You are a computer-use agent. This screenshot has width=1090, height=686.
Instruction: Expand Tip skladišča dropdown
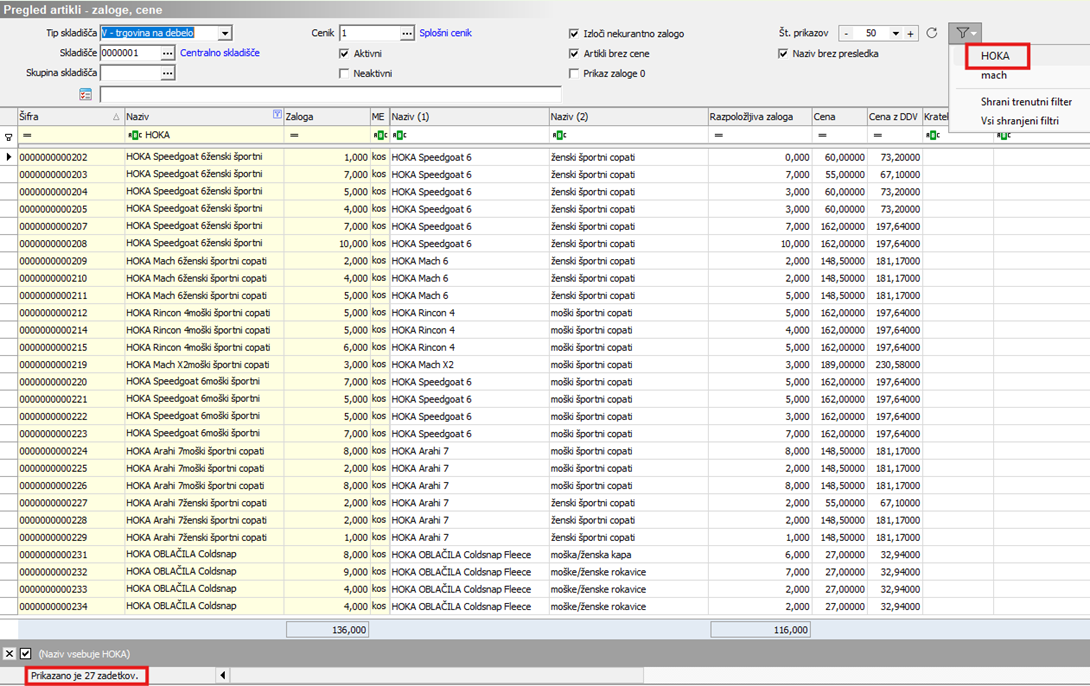(x=225, y=33)
